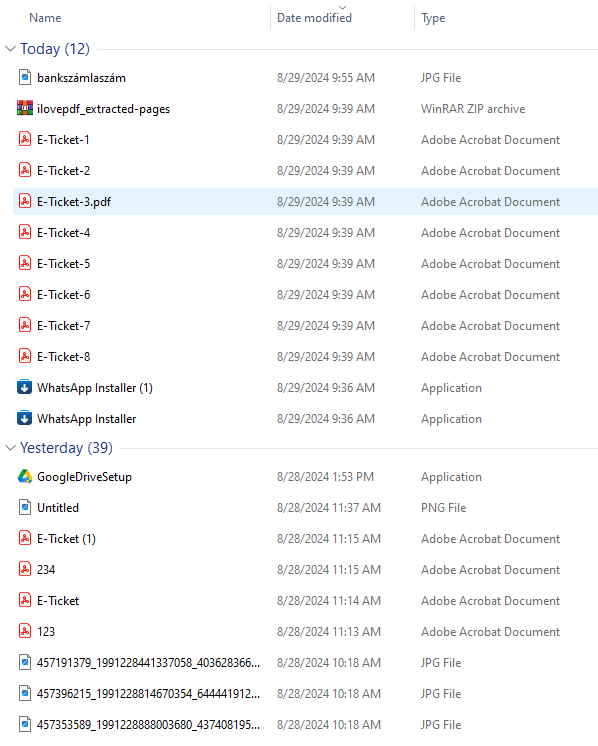Select the file named 123
Screen dimensions: 598x746
tap(46, 631)
